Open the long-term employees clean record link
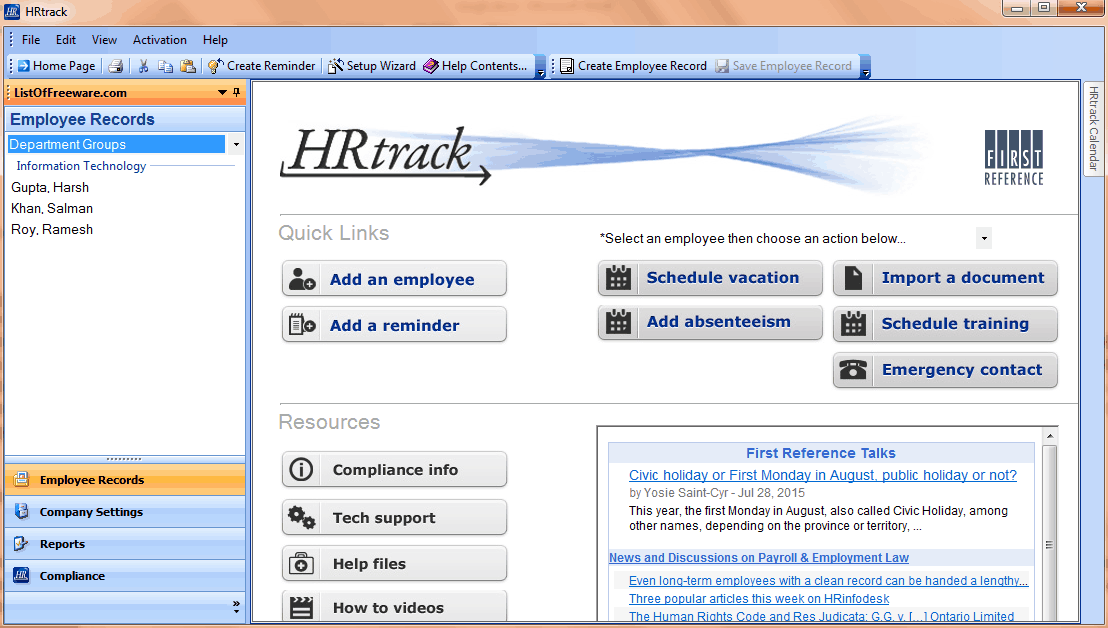This screenshot has width=1108, height=628. point(828,581)
